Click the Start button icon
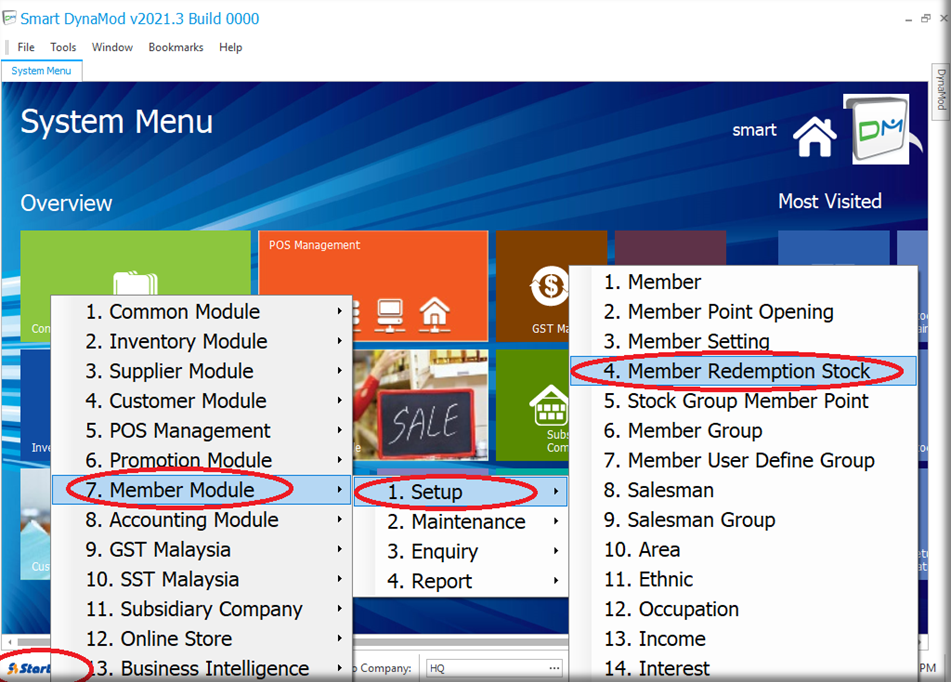Image resolution: width=951 pixels, height=682 pixels. click(30, 668)
